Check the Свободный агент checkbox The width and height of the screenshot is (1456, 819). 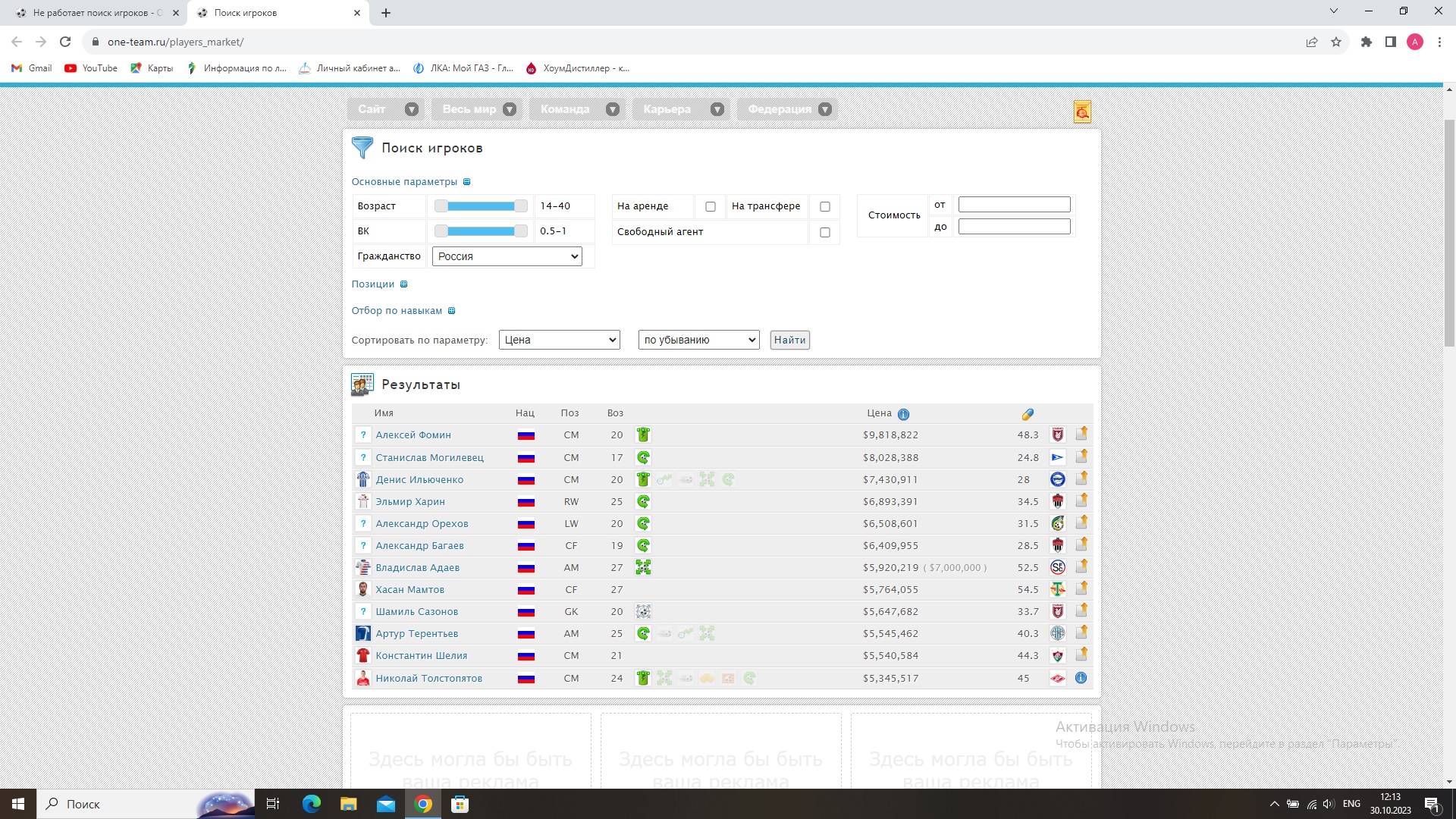(825, 232)
